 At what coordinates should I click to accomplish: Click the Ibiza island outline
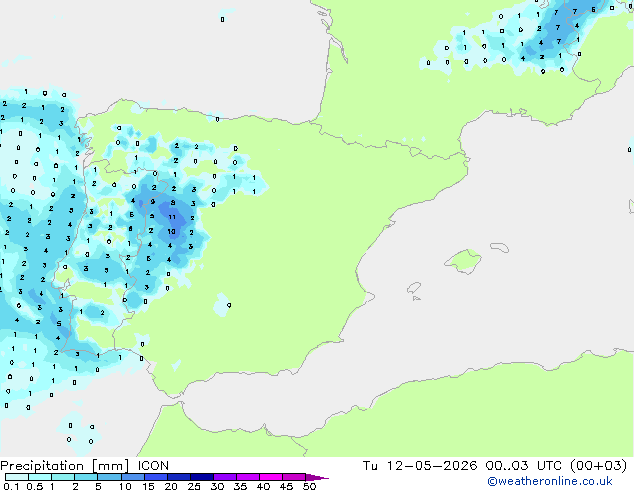[414, 288]
